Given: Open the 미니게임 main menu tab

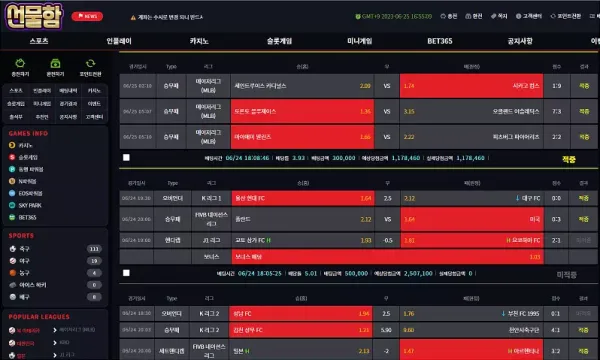Looking at the screenshot, I should pos(359,41).
